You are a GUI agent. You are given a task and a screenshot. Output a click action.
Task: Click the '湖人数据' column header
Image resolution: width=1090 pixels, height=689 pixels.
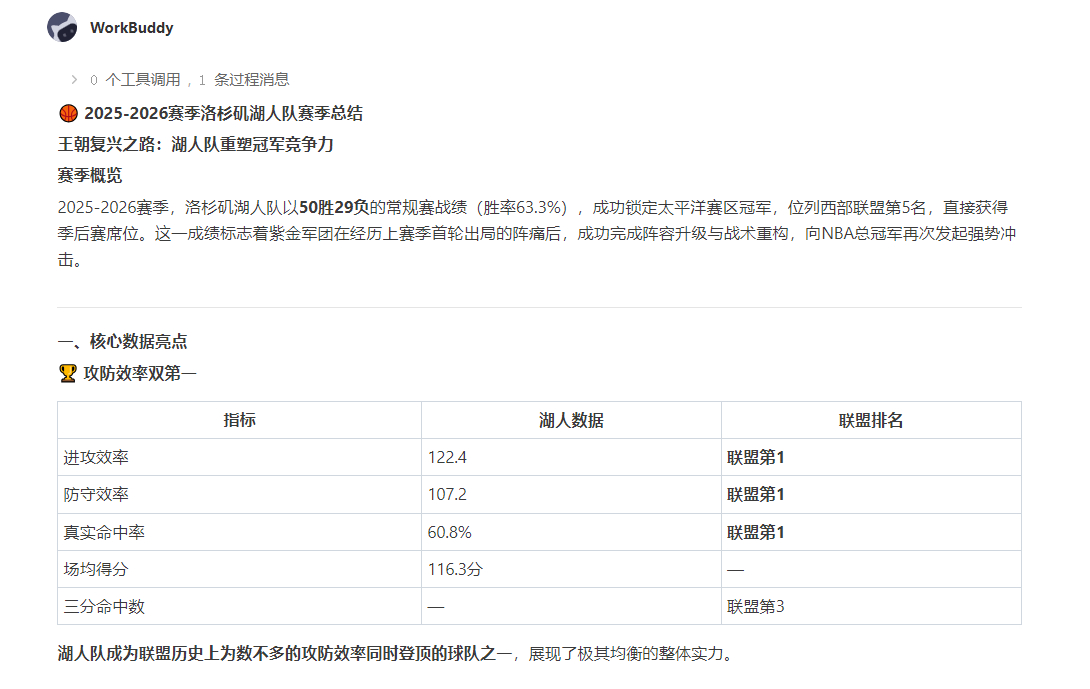(x=571, y=420)
